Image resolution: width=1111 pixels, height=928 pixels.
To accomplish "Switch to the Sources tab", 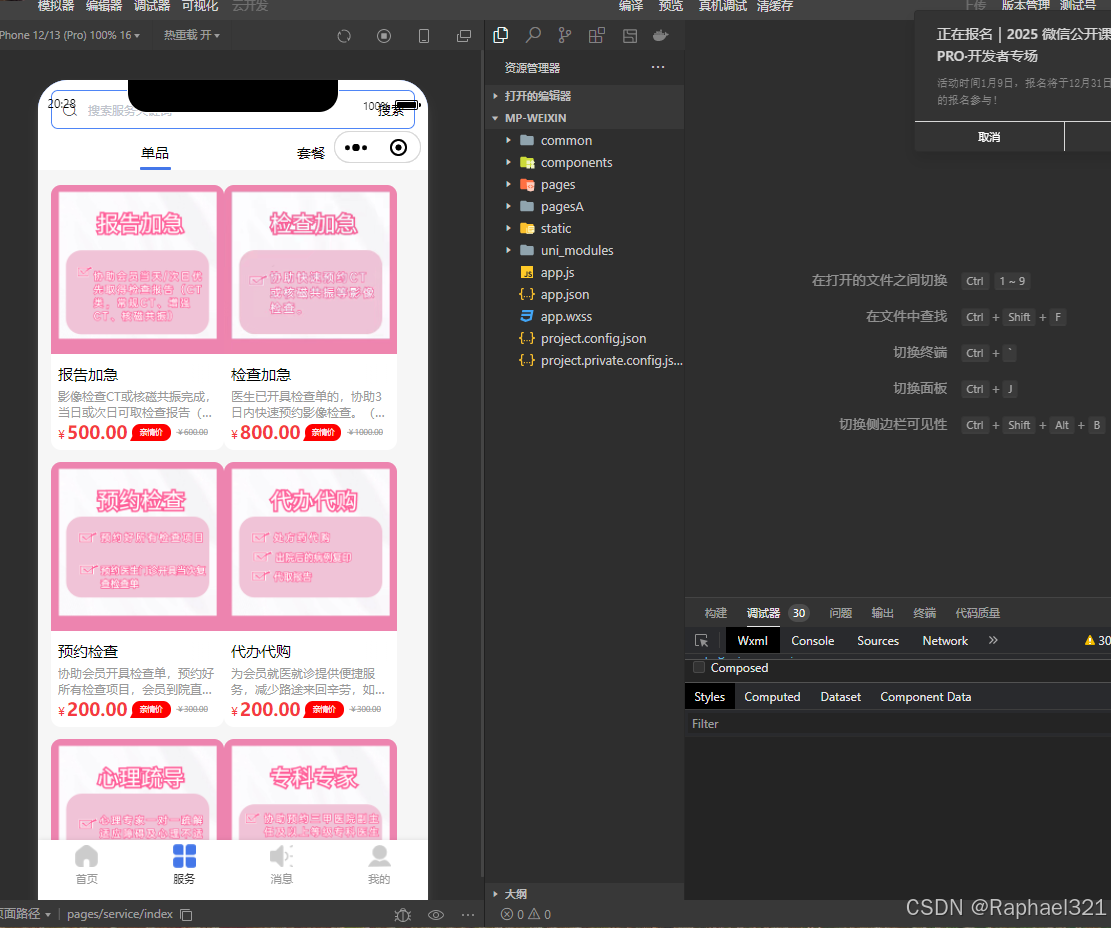I will [878, 640].
